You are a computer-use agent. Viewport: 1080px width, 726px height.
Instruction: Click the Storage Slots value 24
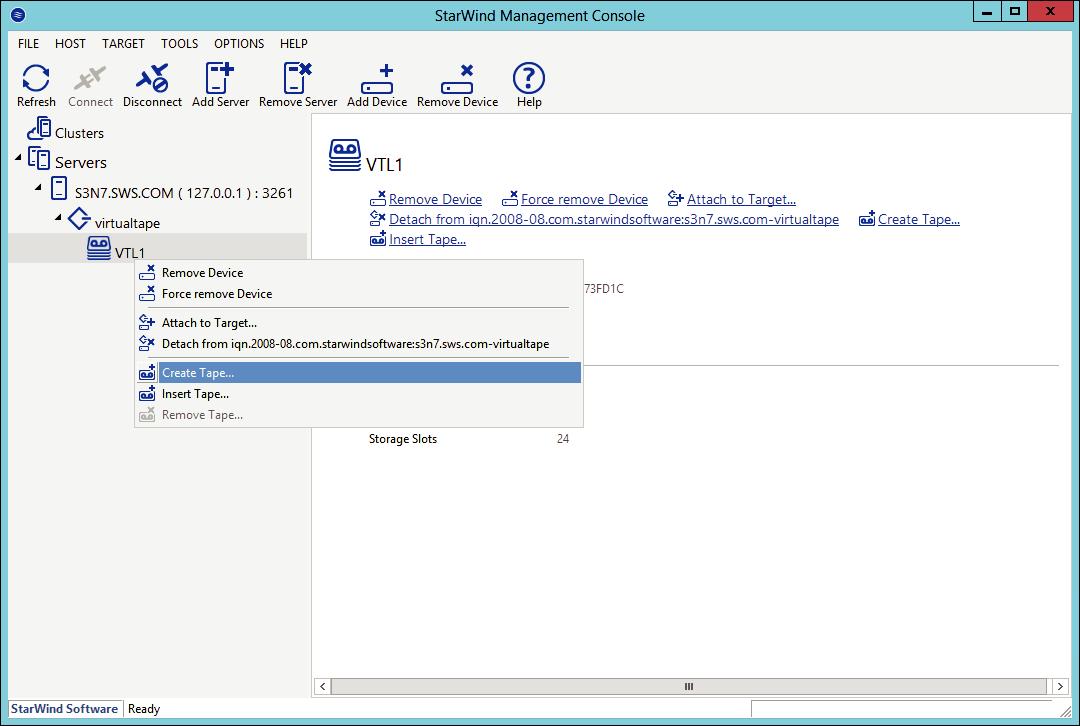(563, 439)
